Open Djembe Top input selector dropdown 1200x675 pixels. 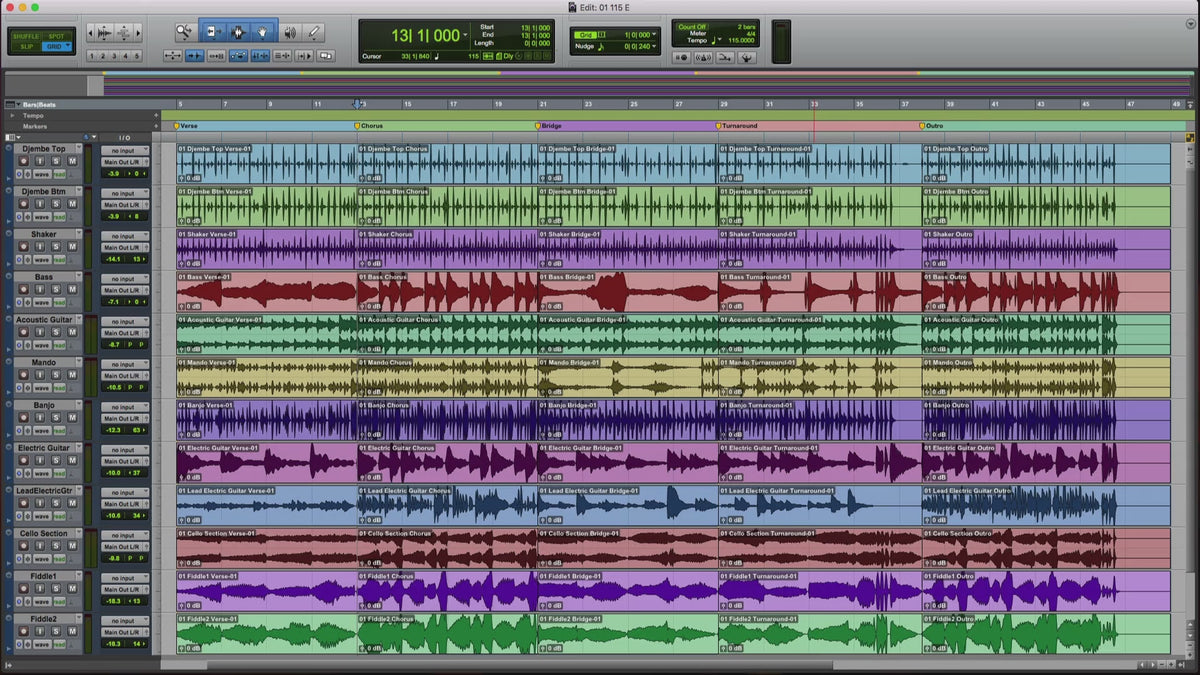point(124,151)
